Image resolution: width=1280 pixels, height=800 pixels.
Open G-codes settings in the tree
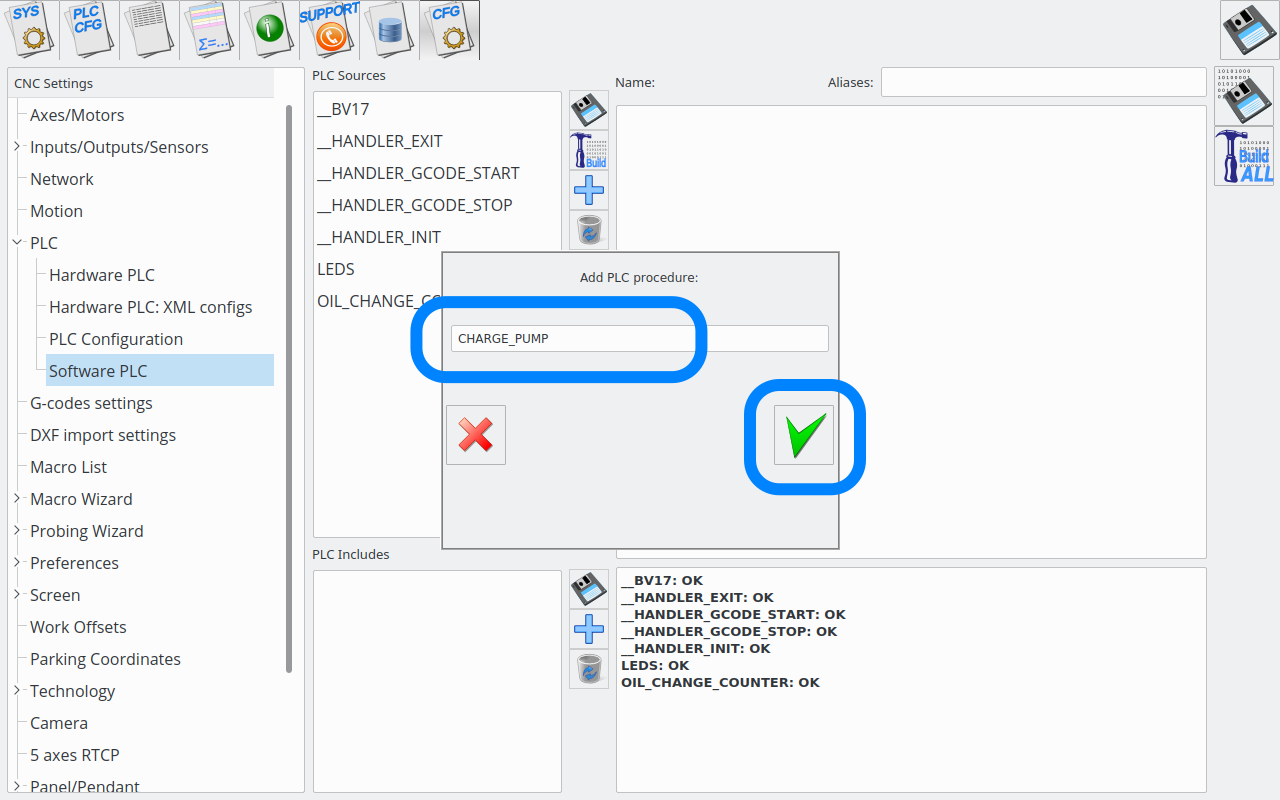tap(91, 403)
